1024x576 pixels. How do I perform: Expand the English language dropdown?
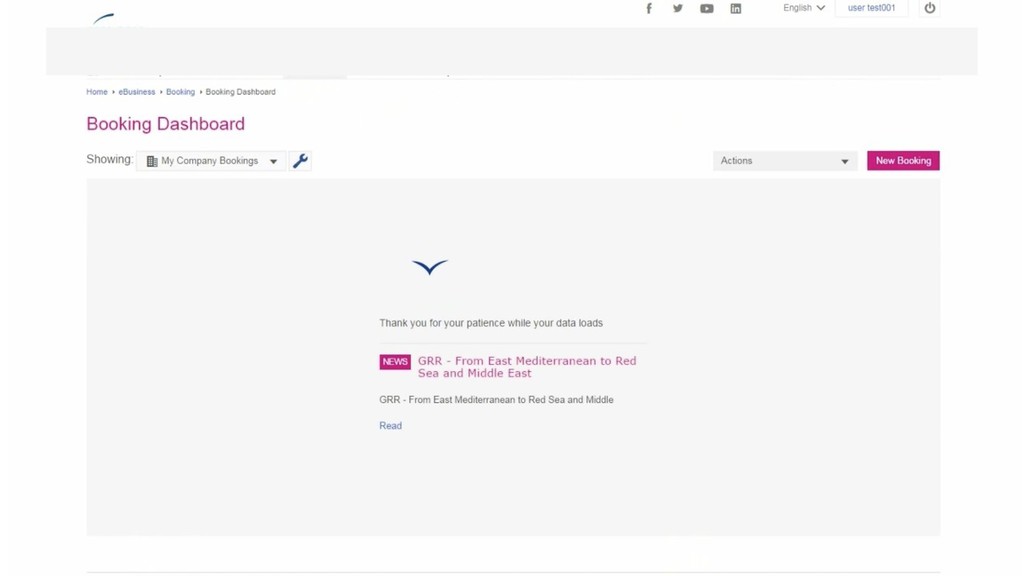[804, 8]
